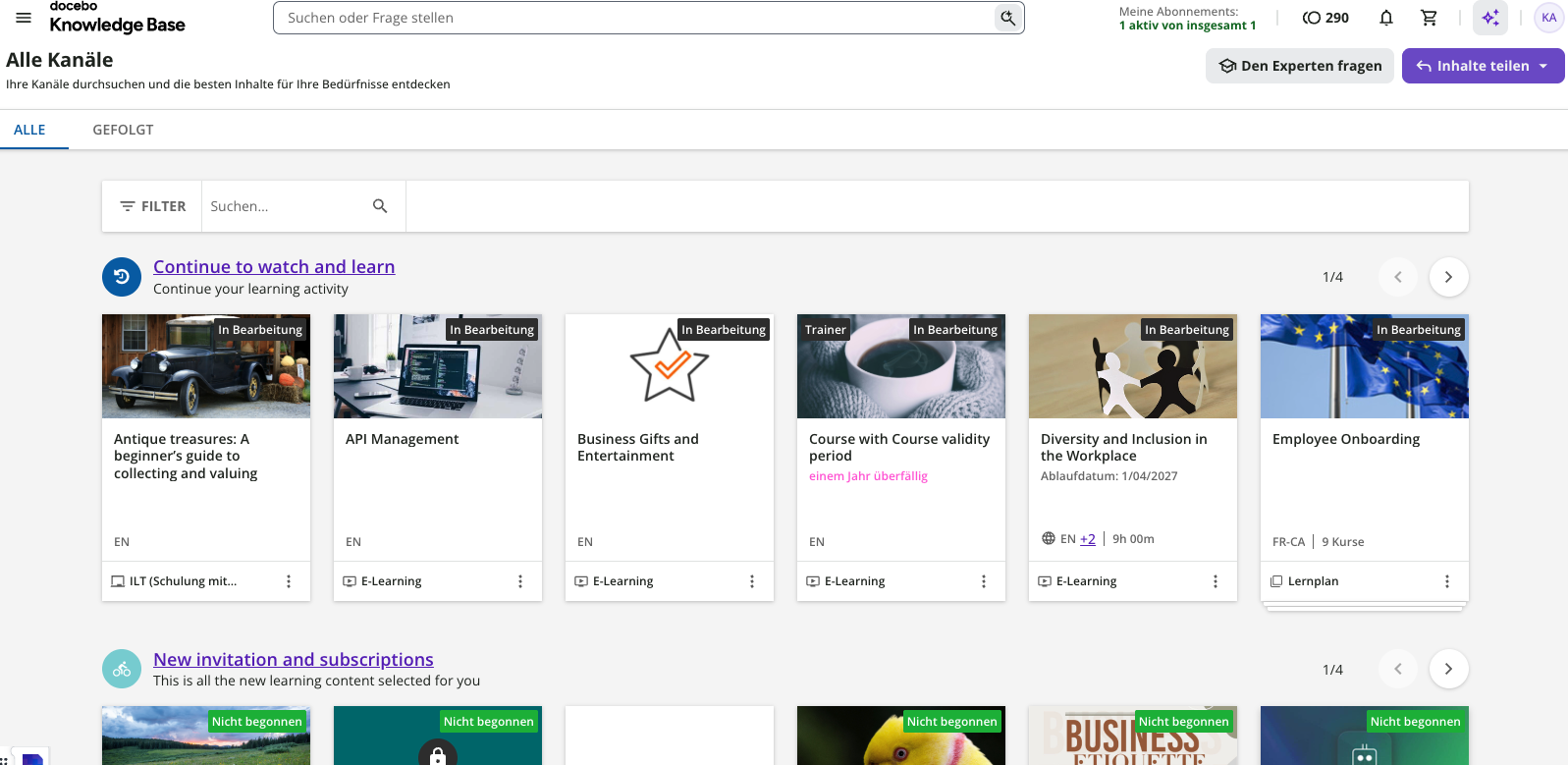Click the Den Experten fragen button

(x=1300, y=66)
